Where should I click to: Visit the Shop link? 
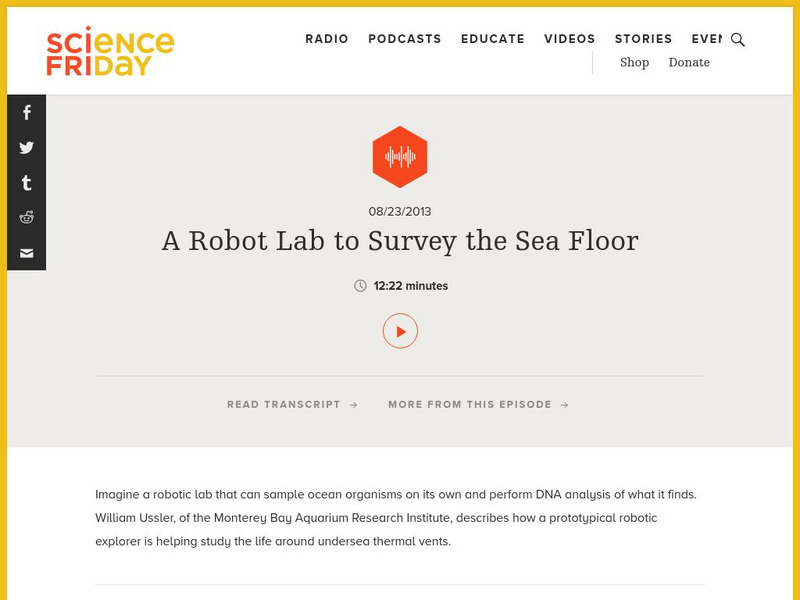pyautogui.click(x=634, y=62)
